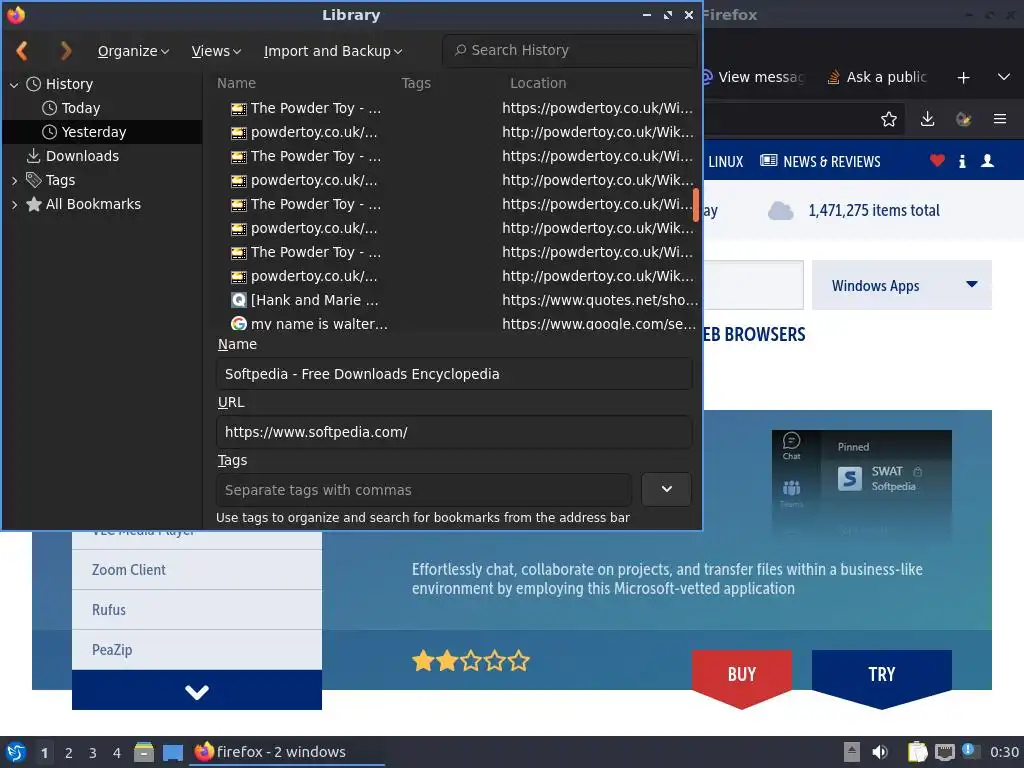Click the TRY button
The width and height of the screenshot is (1024, 768).
[881, 677]
